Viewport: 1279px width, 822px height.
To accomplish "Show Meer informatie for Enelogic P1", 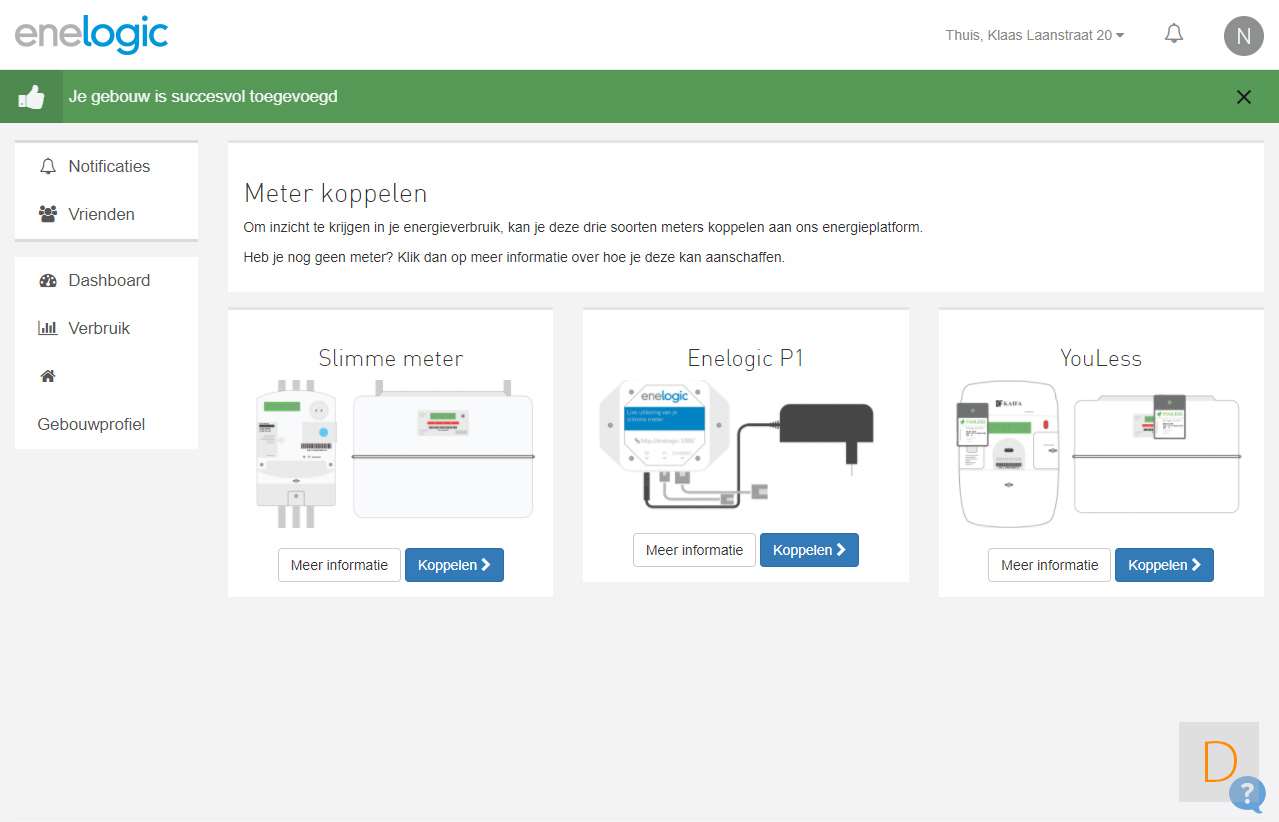I will coord(694,550).
